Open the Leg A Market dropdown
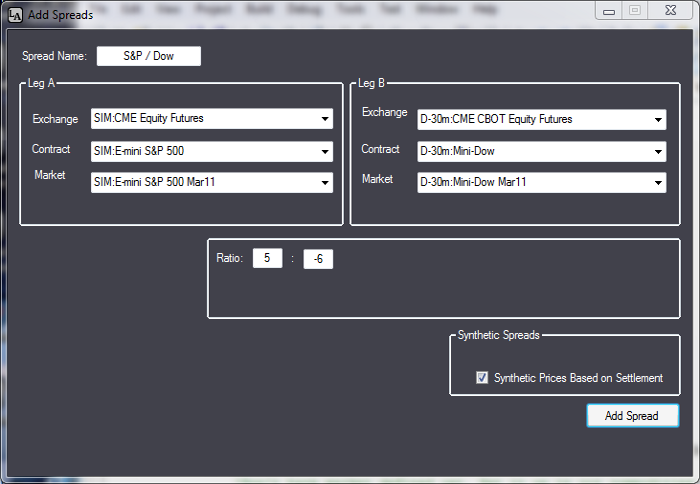The height and width of the screenshot is (484, 700). tap(212, 183)
